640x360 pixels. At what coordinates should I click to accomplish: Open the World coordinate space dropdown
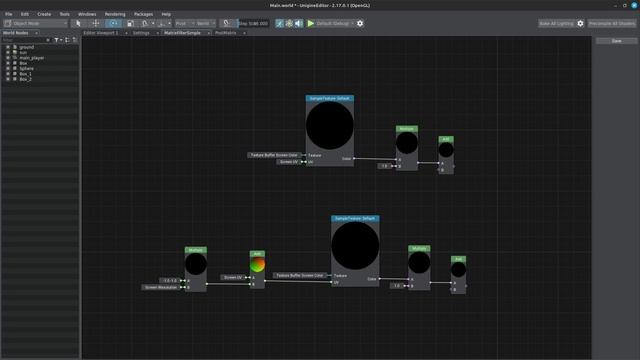206,23
